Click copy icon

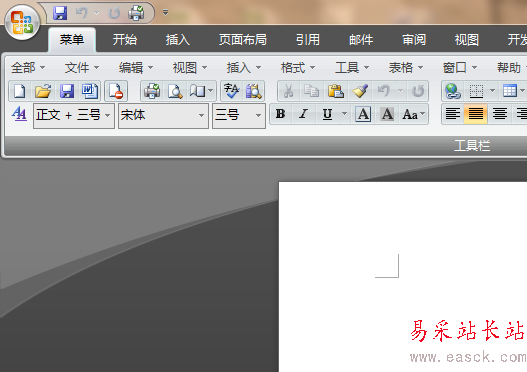pyautogui.click(x=312, y=91)
